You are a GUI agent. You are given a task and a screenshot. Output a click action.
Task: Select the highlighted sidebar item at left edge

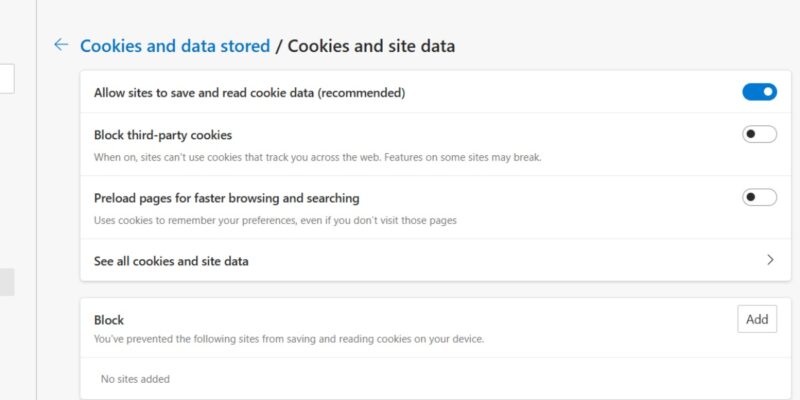click(6, 282)
